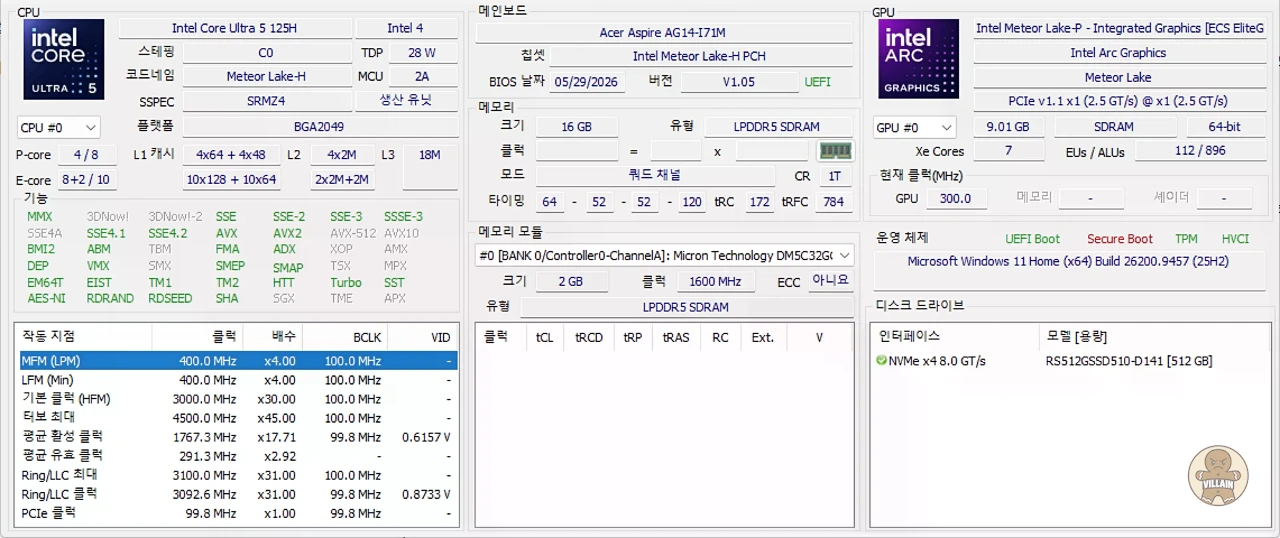Select the NVMe x4 8.0 GT/s drive row

pos(1071,361)
